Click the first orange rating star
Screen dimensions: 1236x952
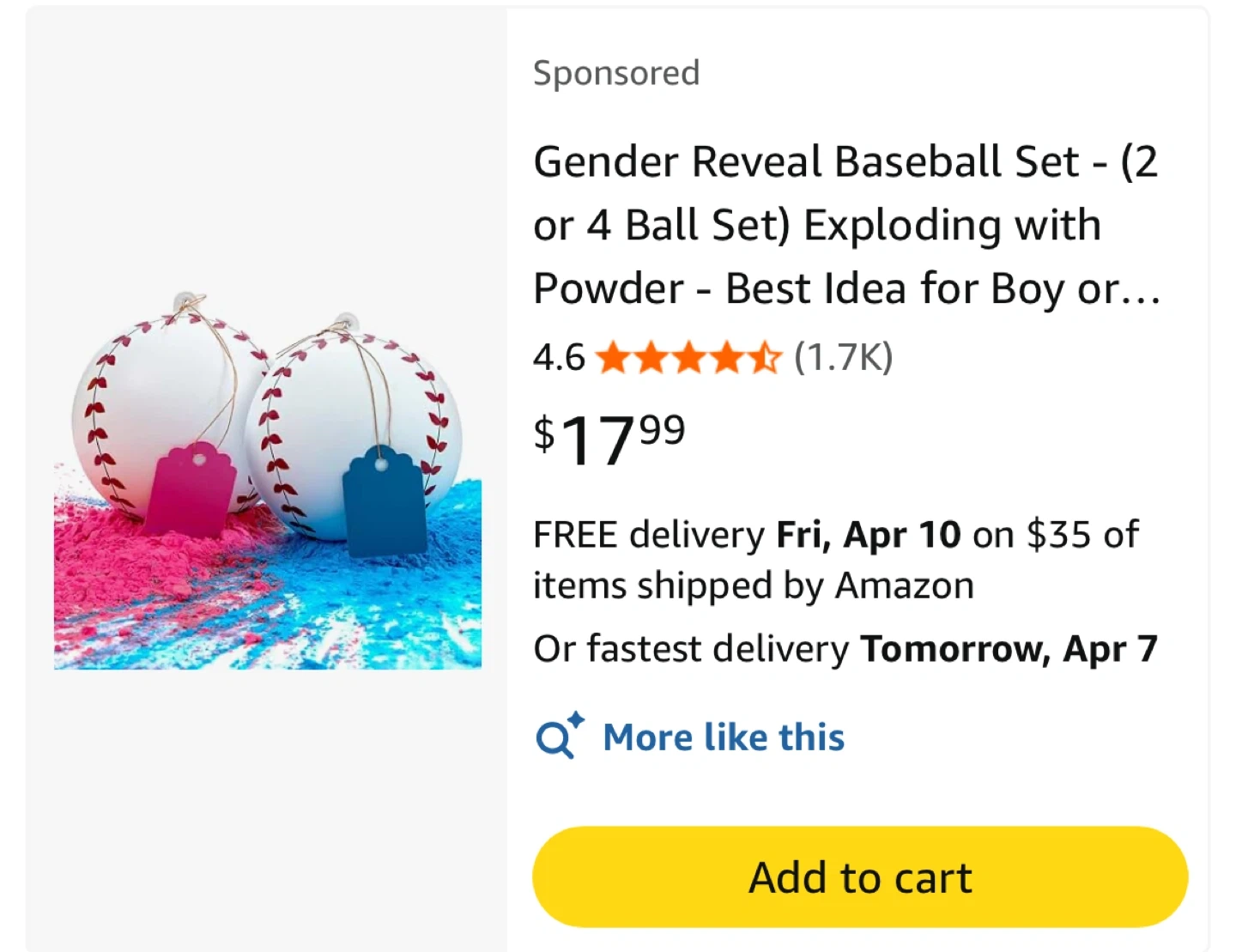click(613, 358)
